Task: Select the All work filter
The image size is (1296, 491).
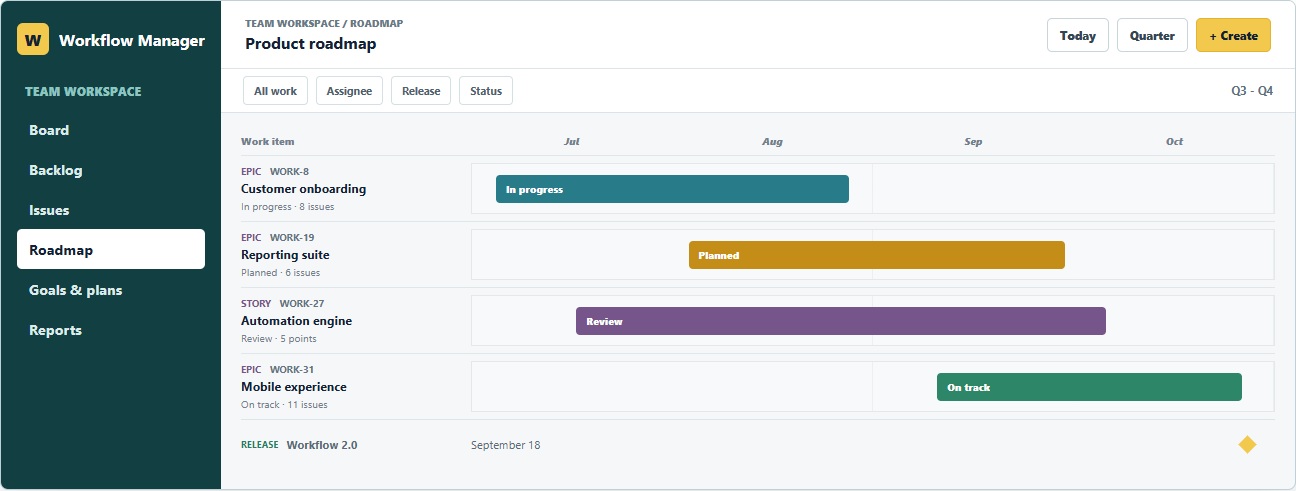Action: coord(275,91)
